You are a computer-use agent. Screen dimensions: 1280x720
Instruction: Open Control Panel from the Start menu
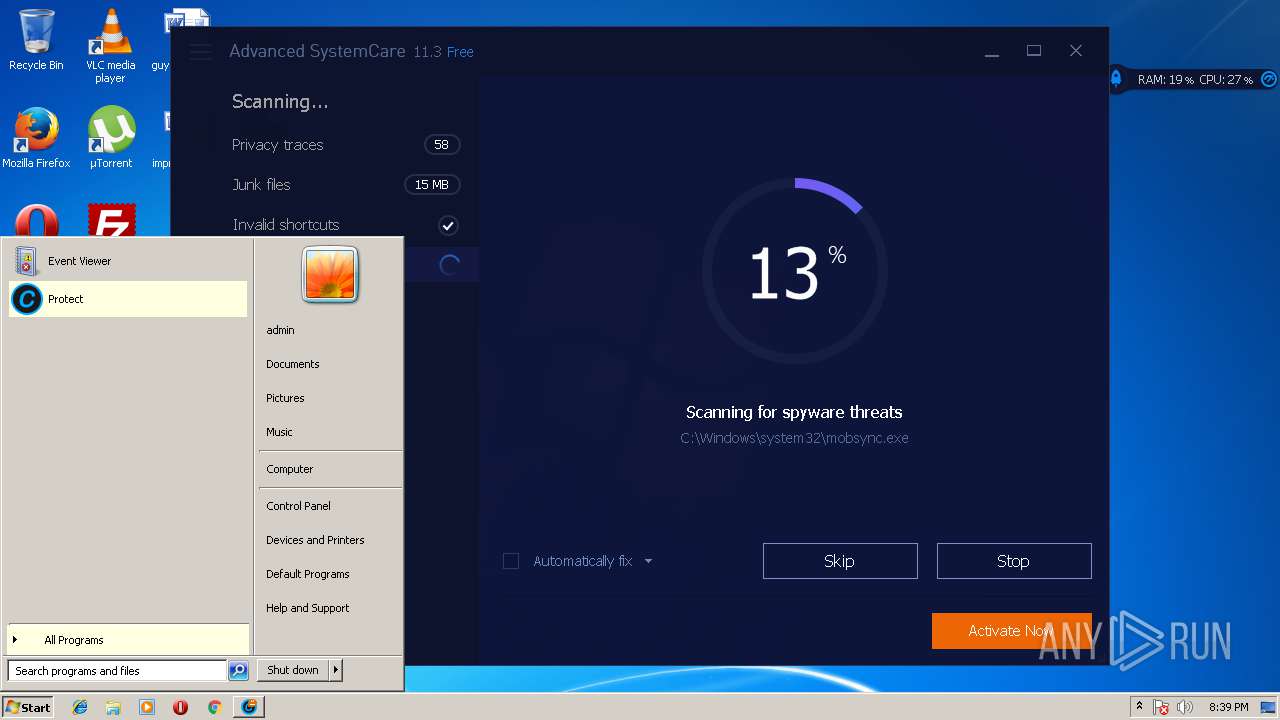coord(298,506)
